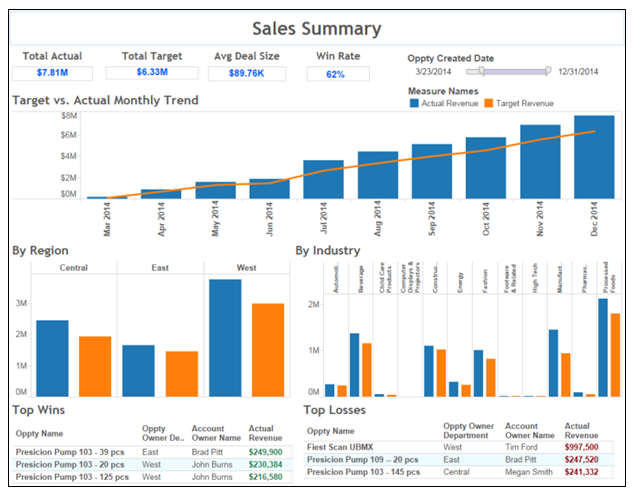Screen dimensions: 633x492
Task: Select the left handle of date slider
Action: [482, 71]
